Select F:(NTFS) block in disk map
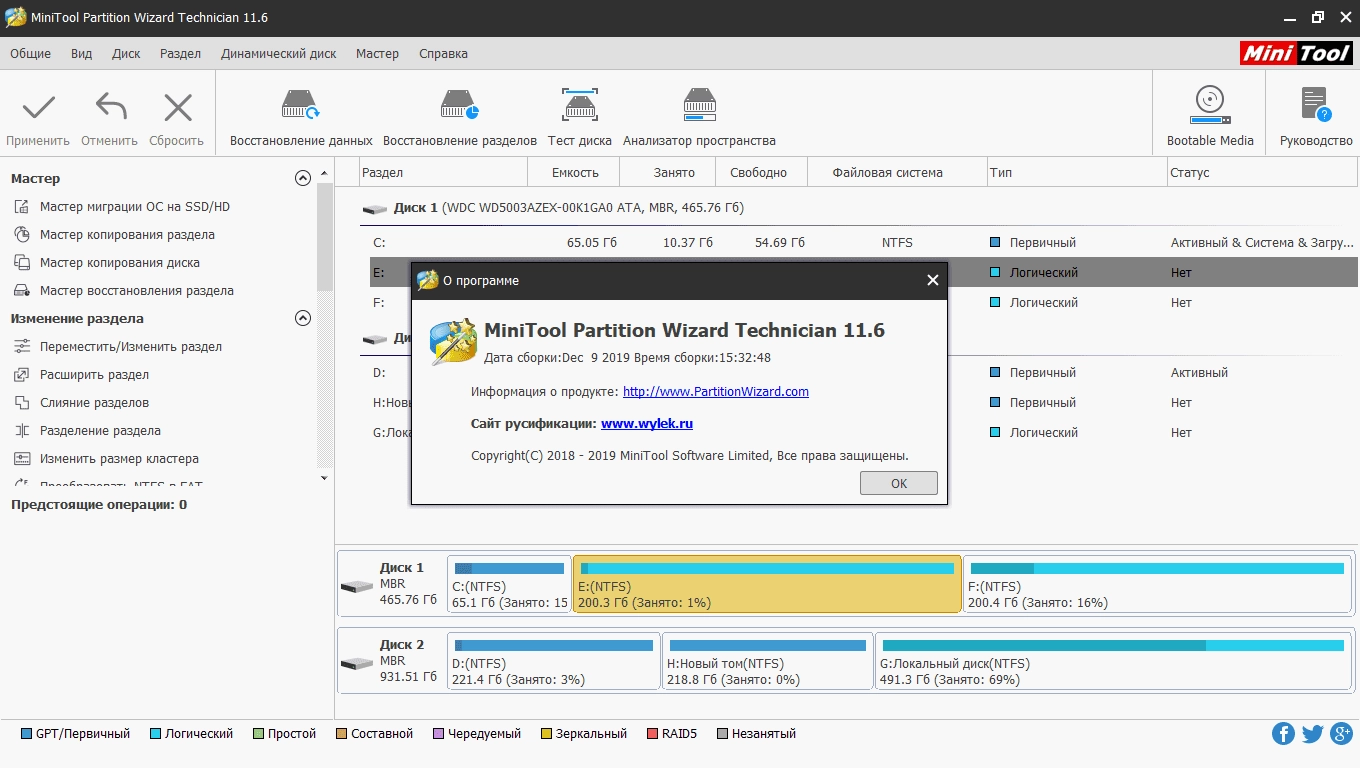This screenshot has width=1360, height=768. coord(1158,585)
